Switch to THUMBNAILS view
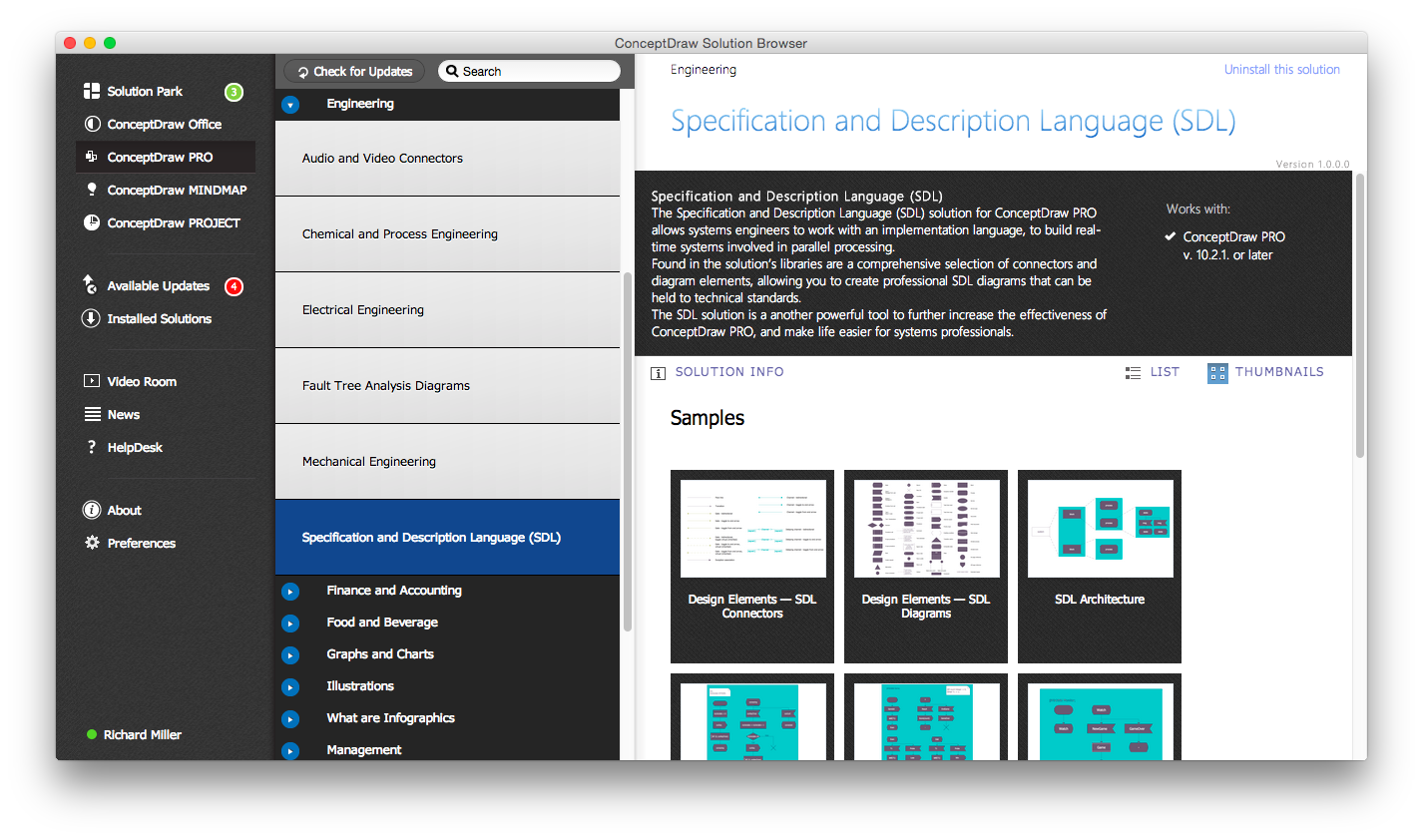Image resolution: width=1423 pixels, height=840 pixels. [1279, 372]
